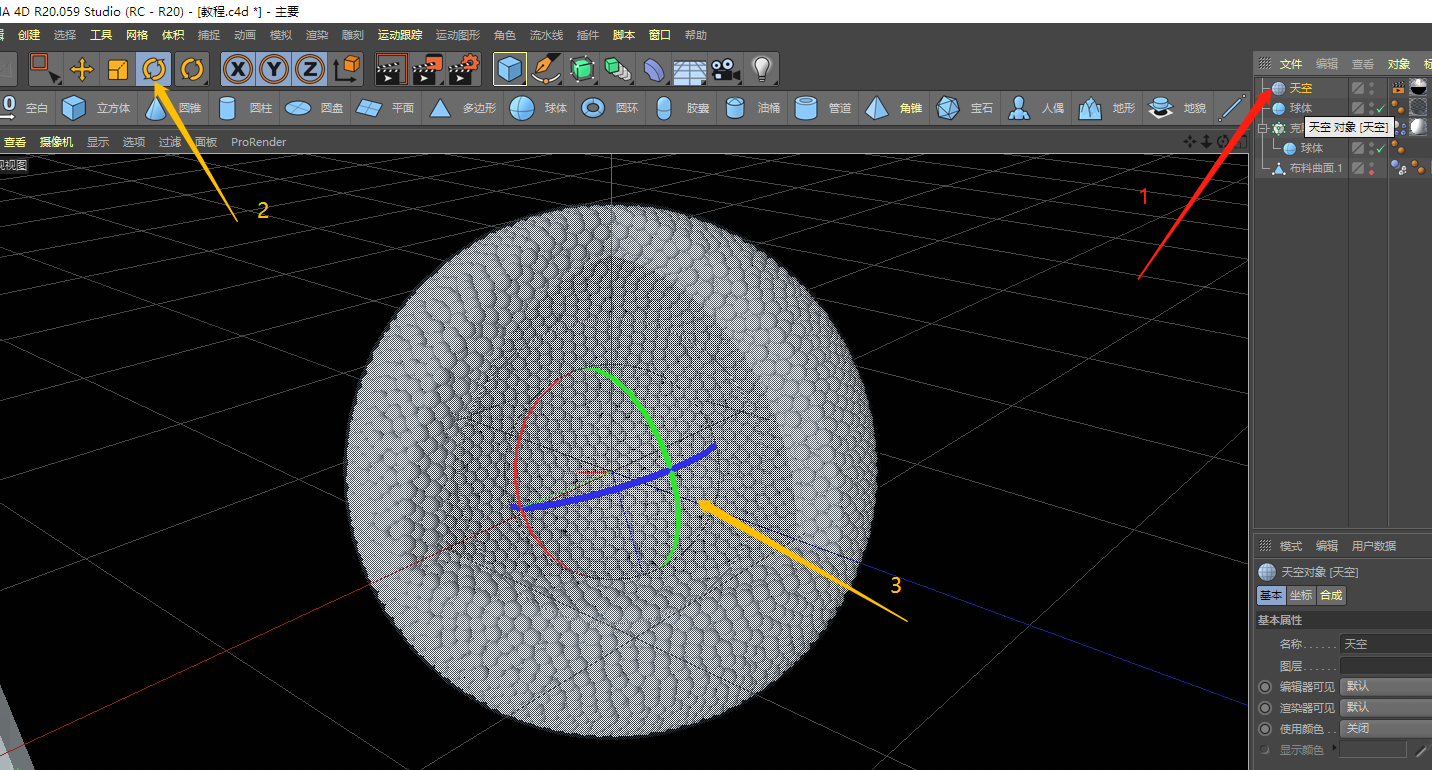This screenshot has width=1432, height=770.
Task: Click the 名称 input field
Action: [x=1385, y=644]
